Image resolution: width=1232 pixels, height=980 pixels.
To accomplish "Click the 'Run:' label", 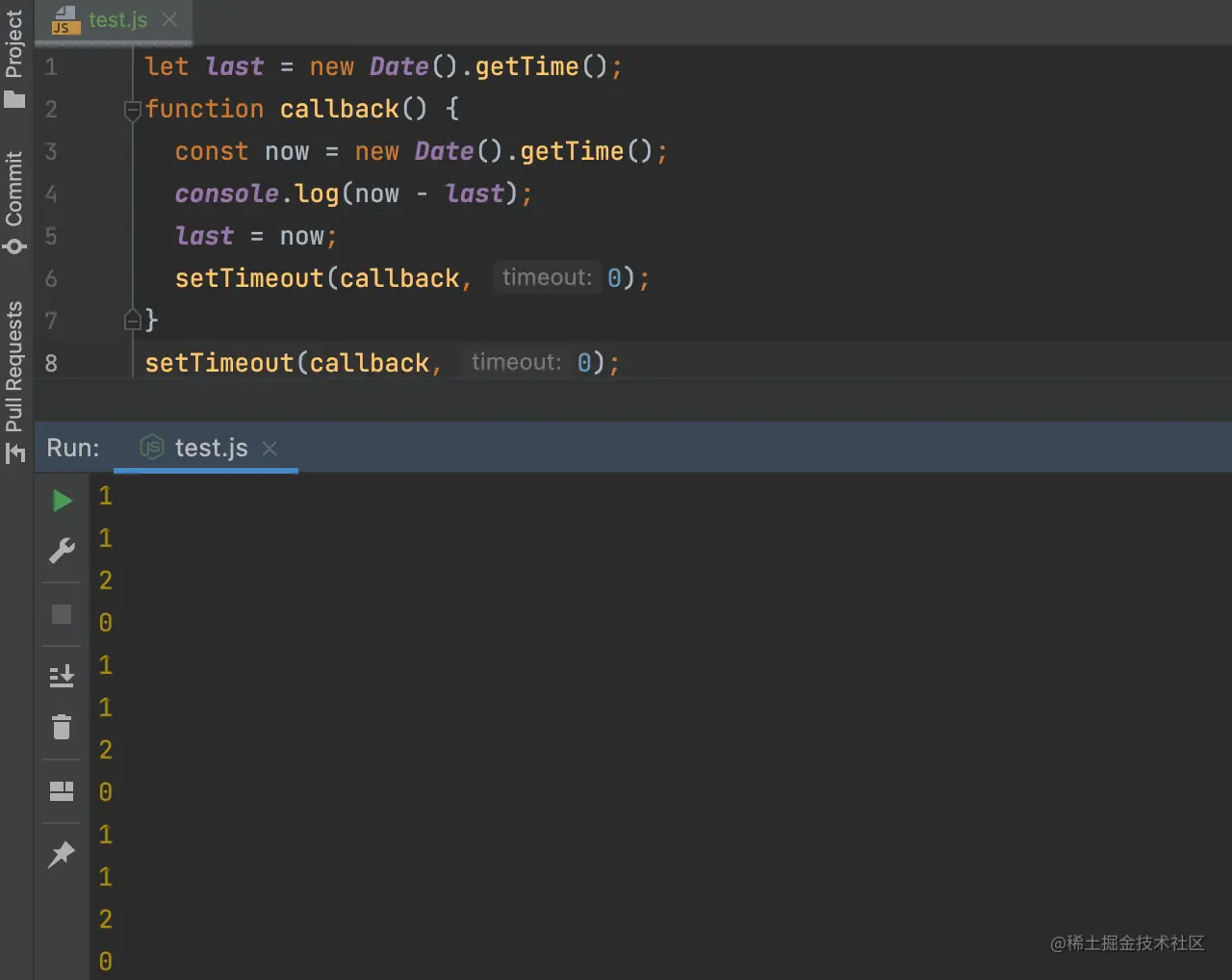I will (73, 448).
